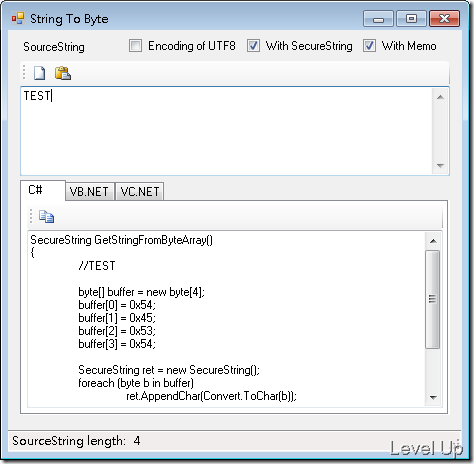The image size is (474, 464).
Task: Uncheck With SecureString option
Action: pos(253,46)
